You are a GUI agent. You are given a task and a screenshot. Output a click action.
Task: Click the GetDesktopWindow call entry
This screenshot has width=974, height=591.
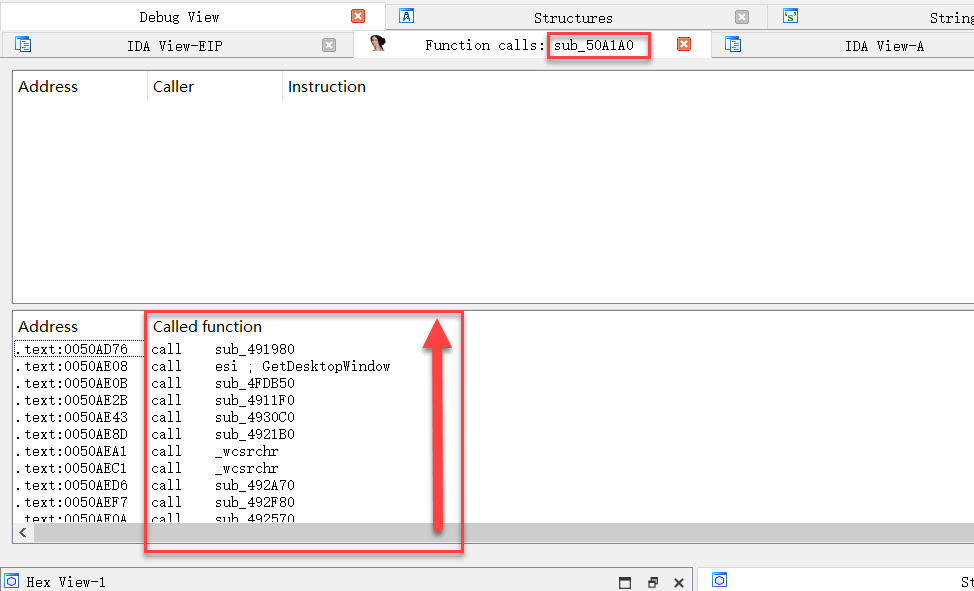(271, 366)
